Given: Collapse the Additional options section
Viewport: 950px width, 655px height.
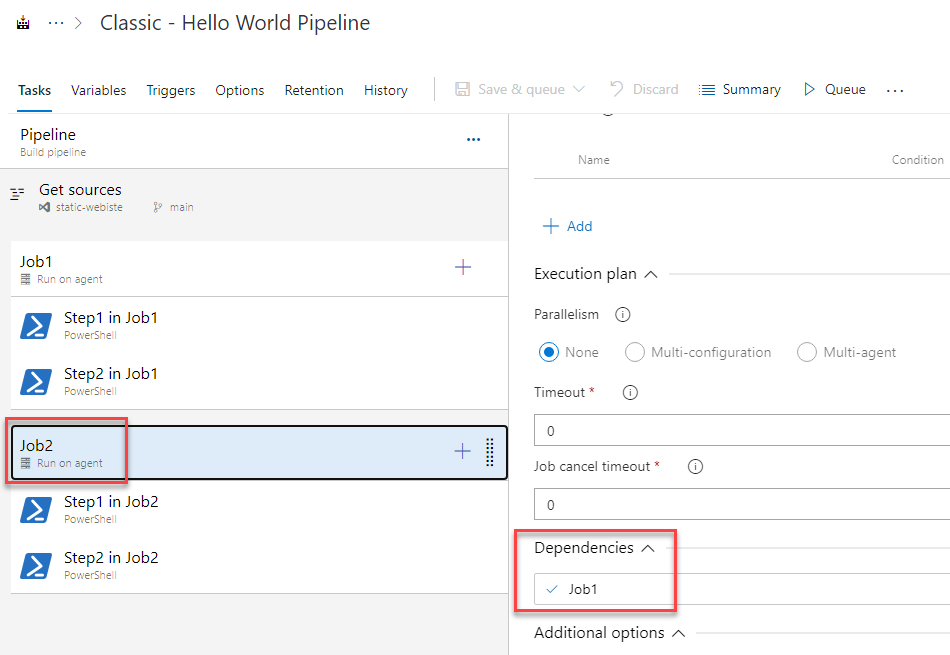Looking at the screenshot, I should pyautogui.click(x=678, y=632).
